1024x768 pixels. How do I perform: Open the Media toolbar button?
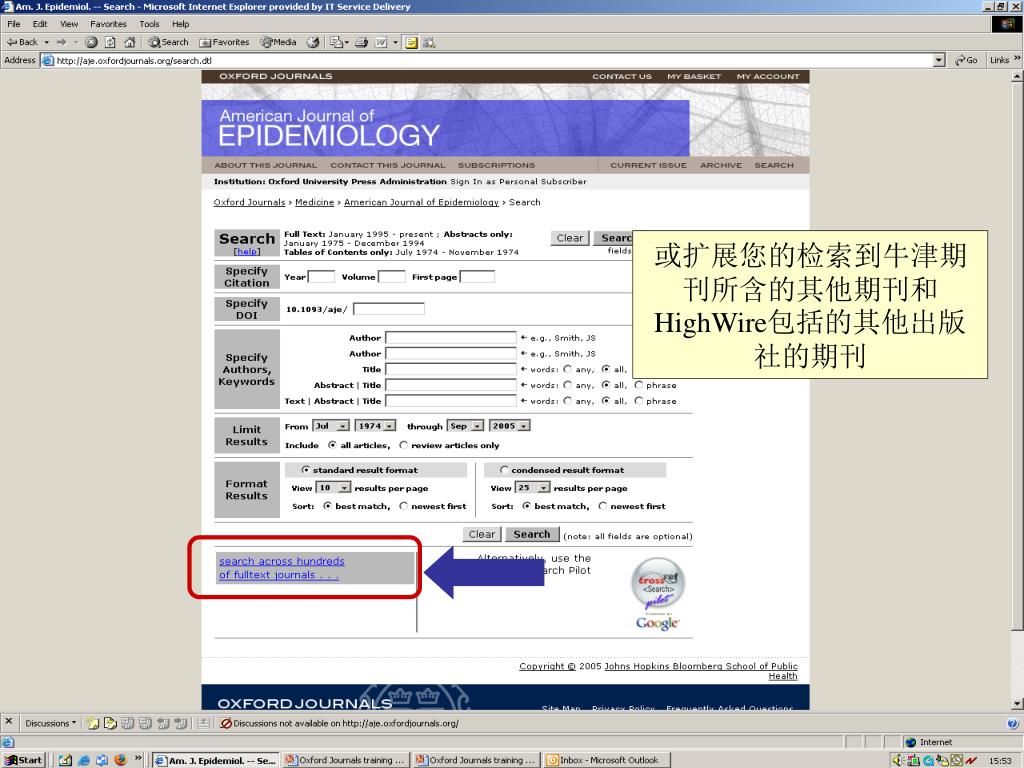278,42
